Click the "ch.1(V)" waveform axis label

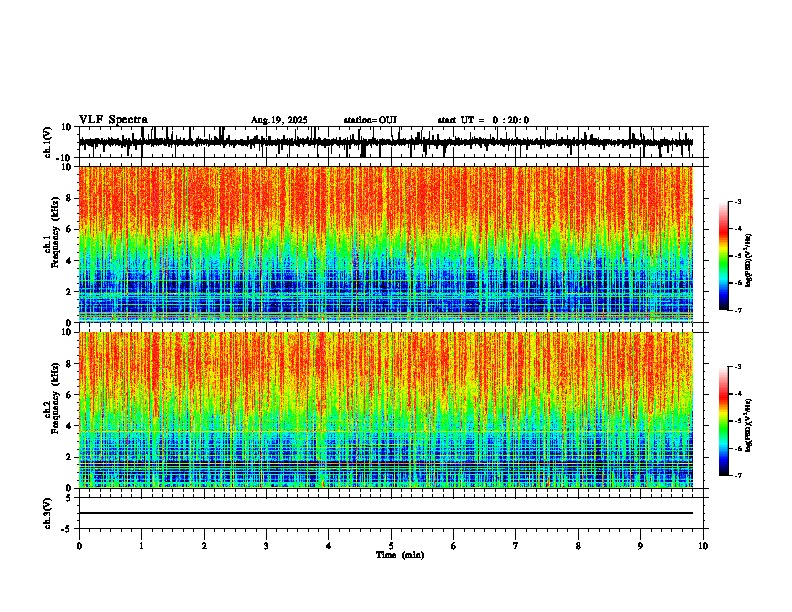coord(48,142)
